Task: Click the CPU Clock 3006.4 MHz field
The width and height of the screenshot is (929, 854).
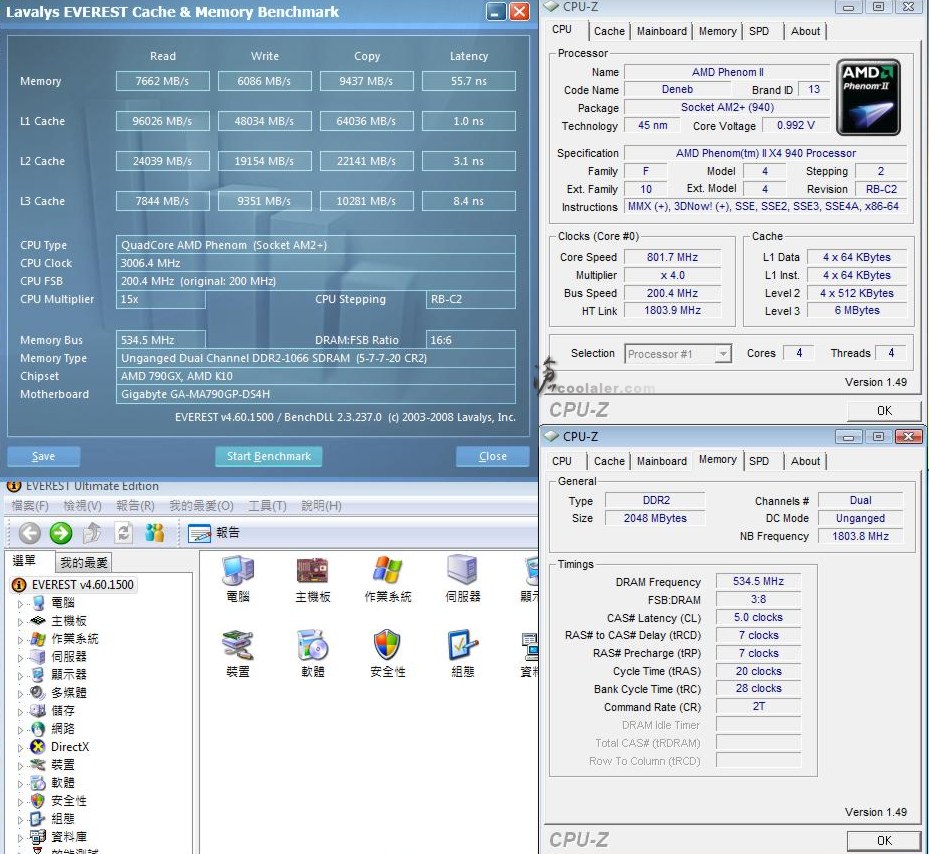Action: (316, 263)
